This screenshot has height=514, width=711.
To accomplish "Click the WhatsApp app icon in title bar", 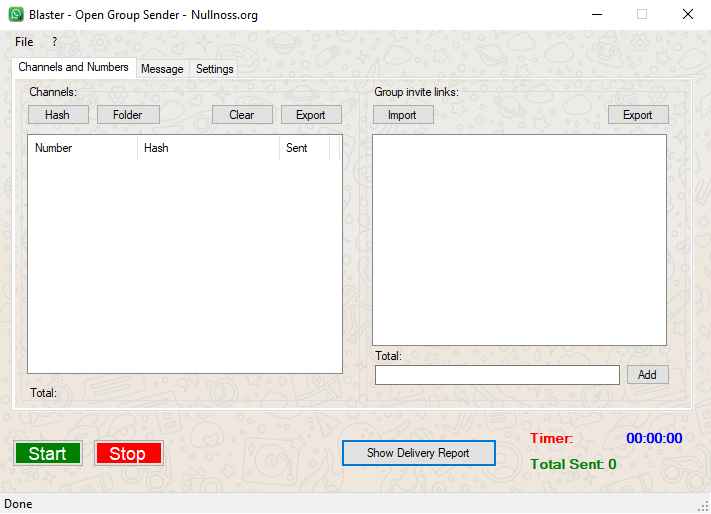I will [x=16, y=15].
